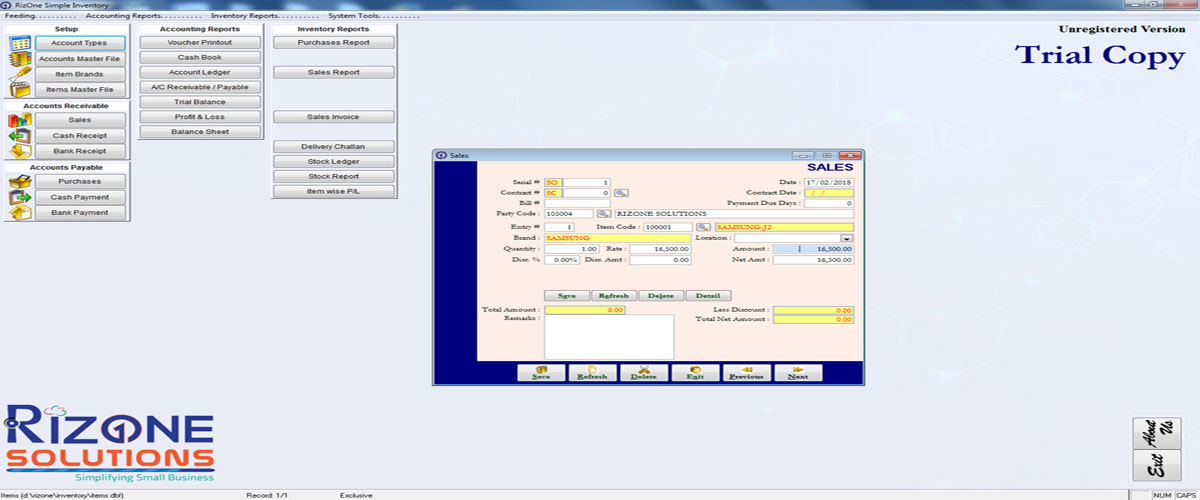Open the Account Ledger report
The image size is (1200, 500).
pos(200,72)
